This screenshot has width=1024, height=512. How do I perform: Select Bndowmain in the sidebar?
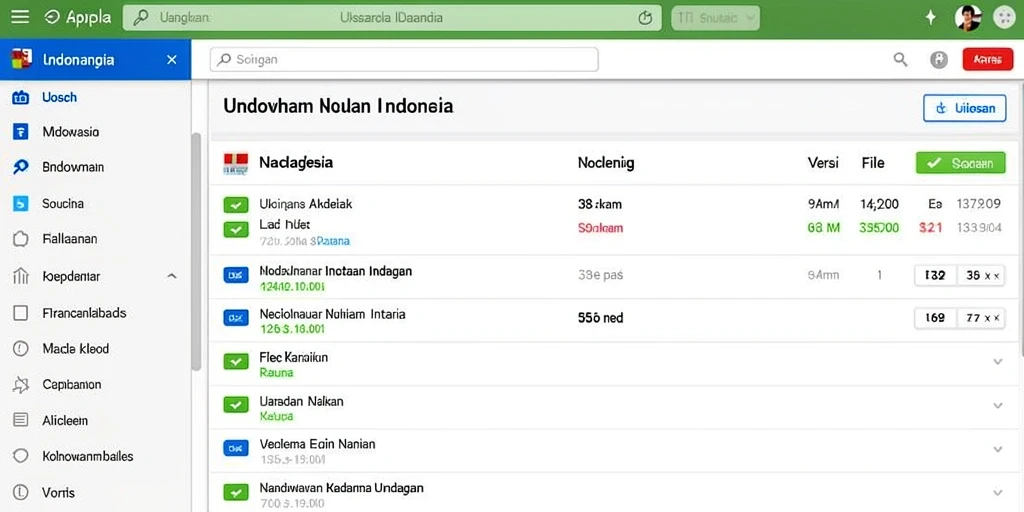tap(72, 167)
